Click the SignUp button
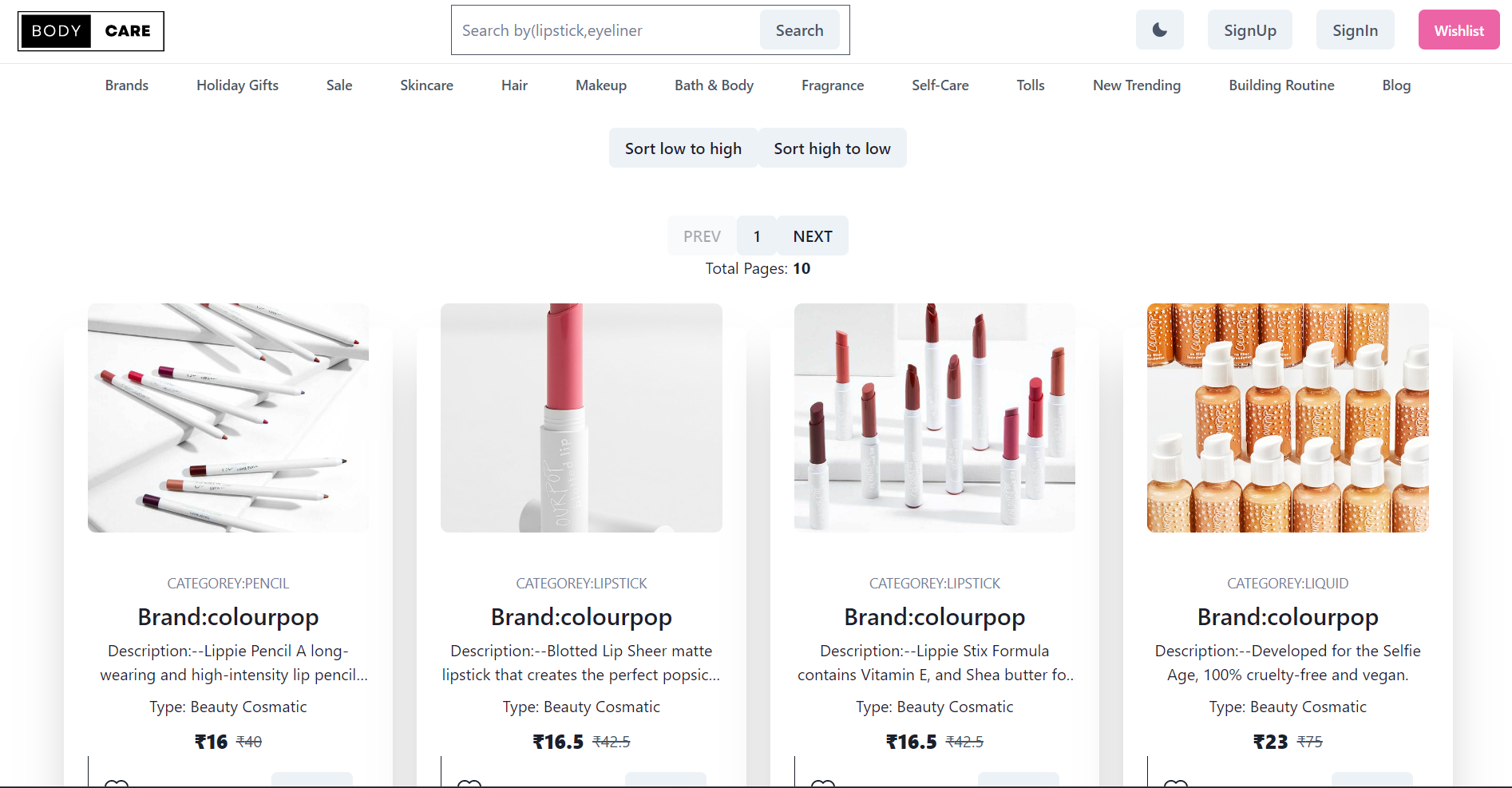Viewport: 1512px width, 788px height. click(1249, 30)
